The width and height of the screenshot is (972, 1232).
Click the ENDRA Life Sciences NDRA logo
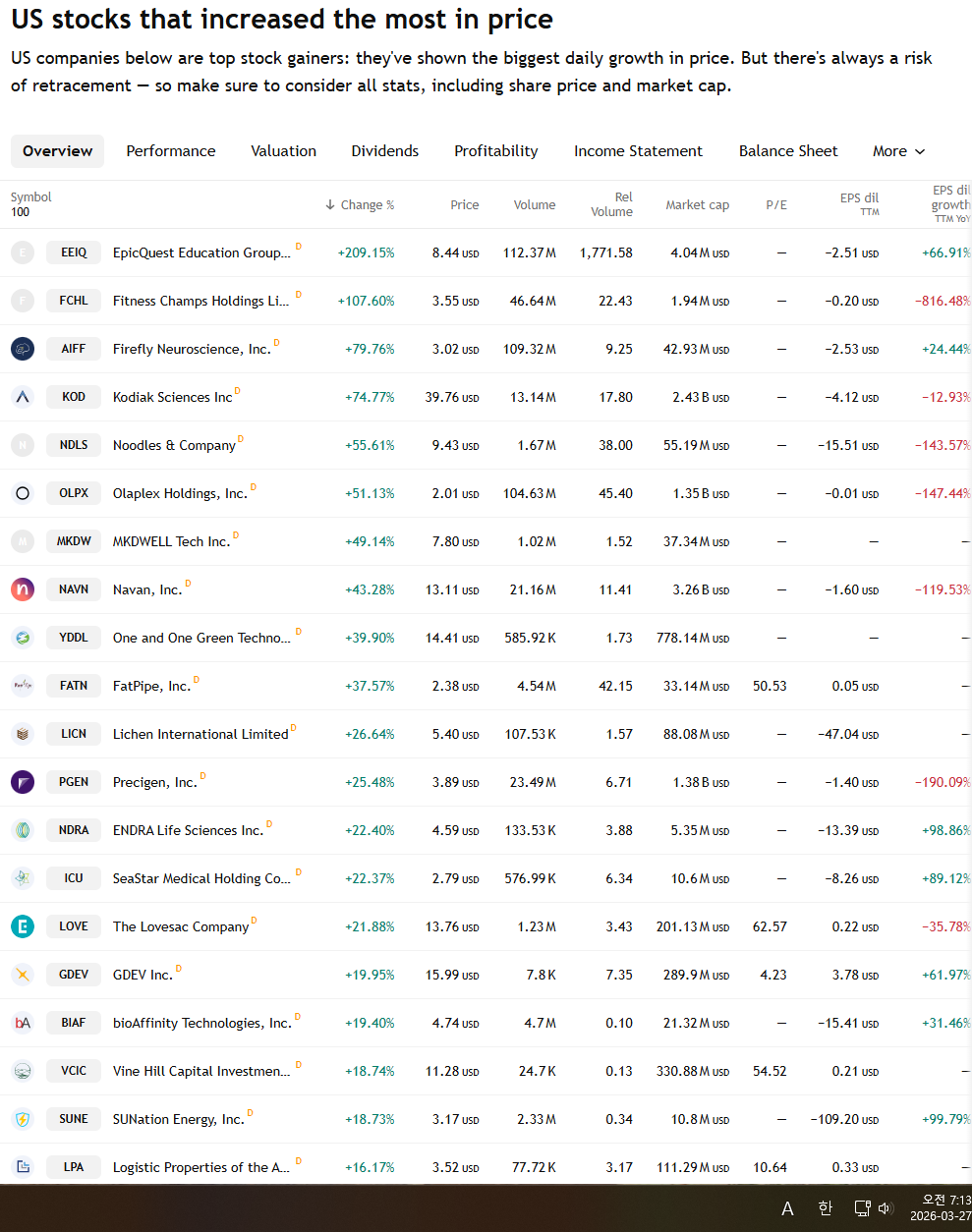point(23,830)
